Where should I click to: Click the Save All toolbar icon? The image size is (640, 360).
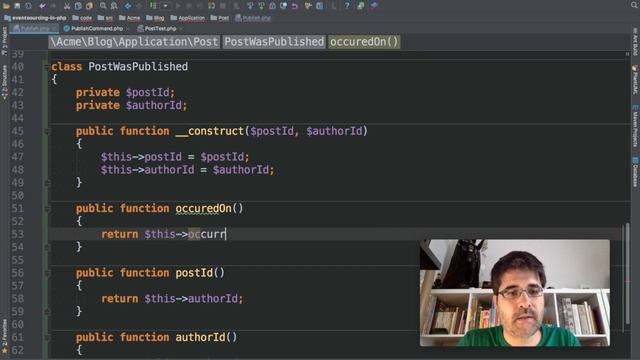[x=17, y=6]
